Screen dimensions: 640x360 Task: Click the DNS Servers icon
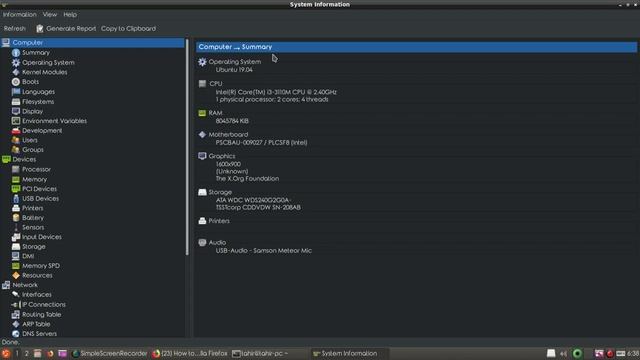click(16, 333)
